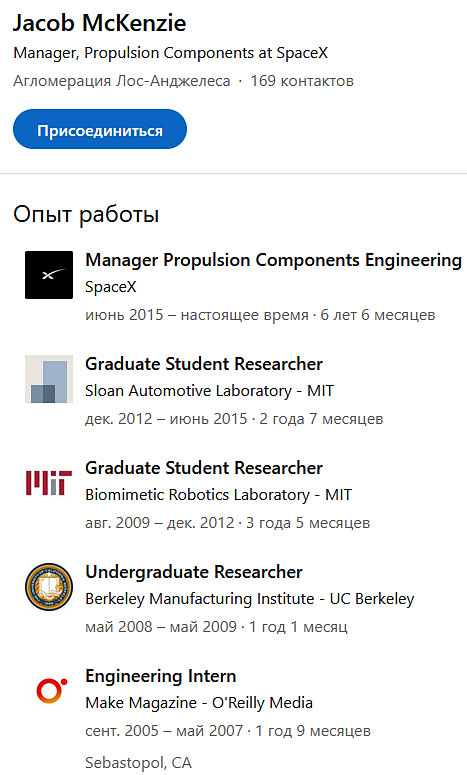The height and width of the screenshot is (775, 467).
Task: Click the 169 контактов connections text
Action: coord(302,81)
